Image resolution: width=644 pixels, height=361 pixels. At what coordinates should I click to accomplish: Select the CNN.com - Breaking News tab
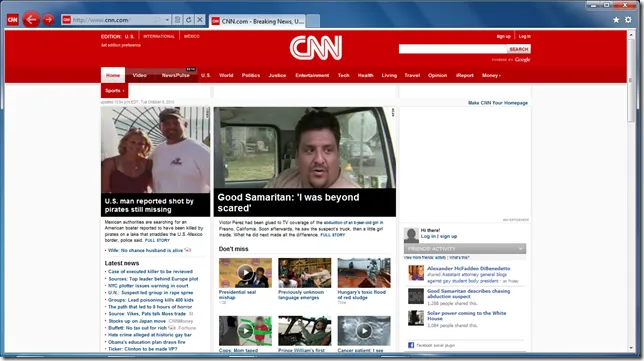point(258,21)
